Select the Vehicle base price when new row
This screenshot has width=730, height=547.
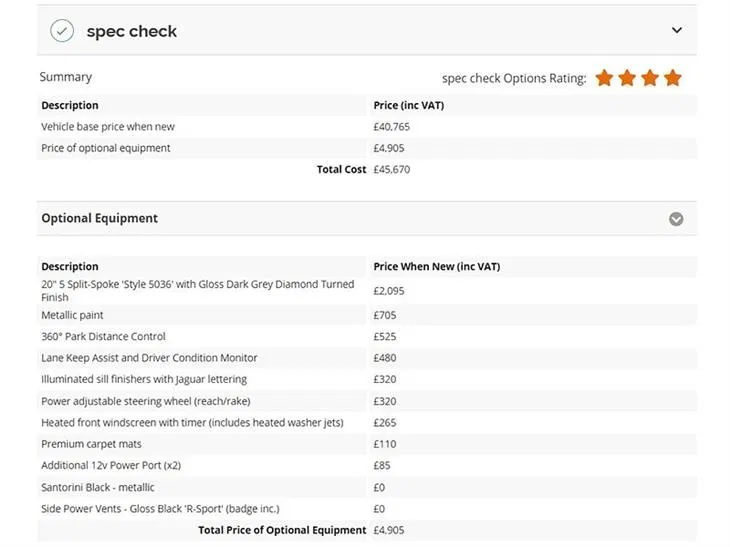[x=367, y=127]
